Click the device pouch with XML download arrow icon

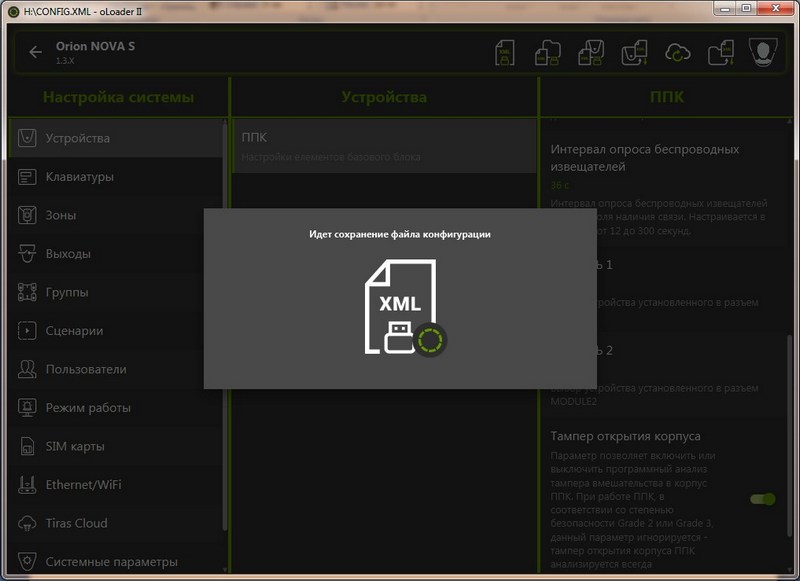[x=634, y=53]
